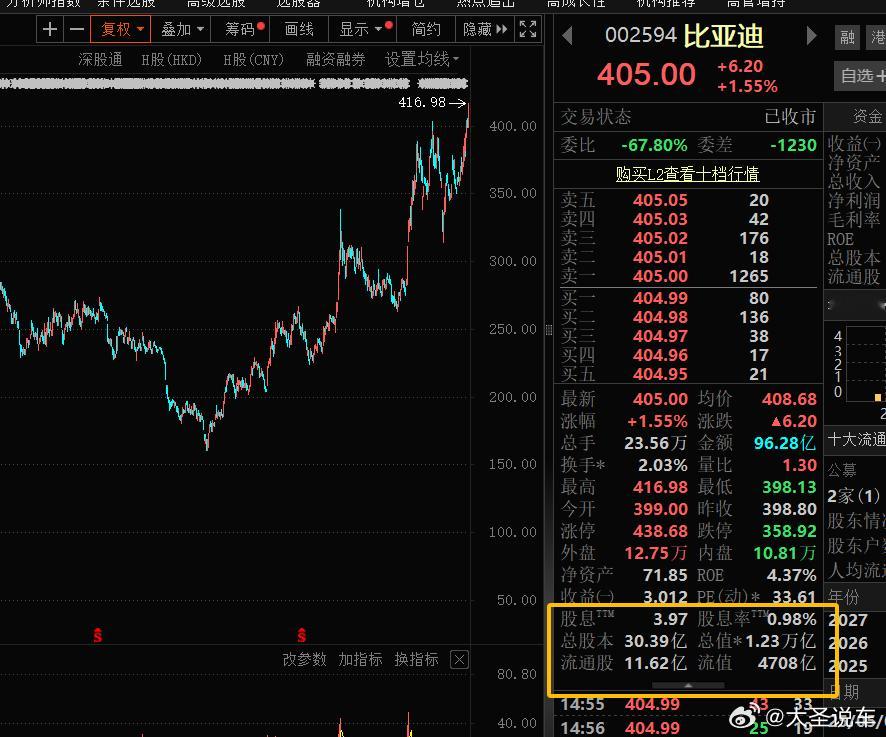886x737 pixels.
Task: Click 加指标 to add indicator
Action: (361, 659)
